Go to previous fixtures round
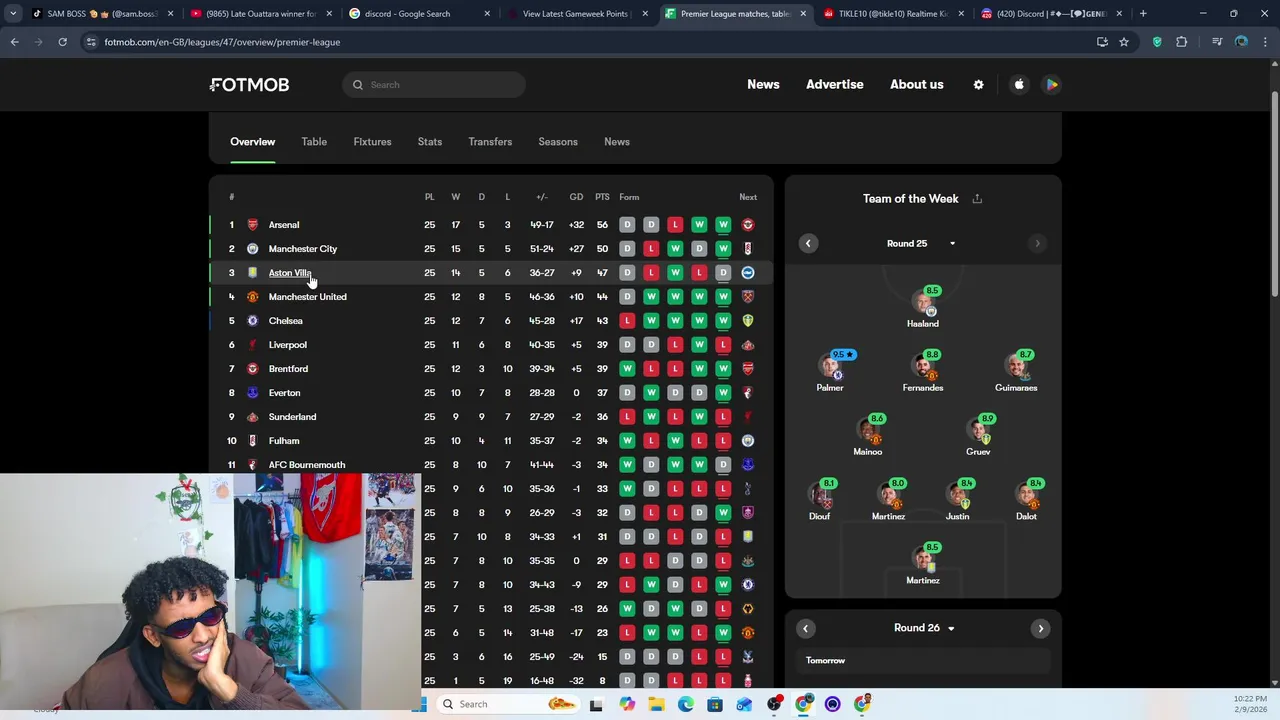Viewport: 1280px width, 720px height. [x=806, y=629]
